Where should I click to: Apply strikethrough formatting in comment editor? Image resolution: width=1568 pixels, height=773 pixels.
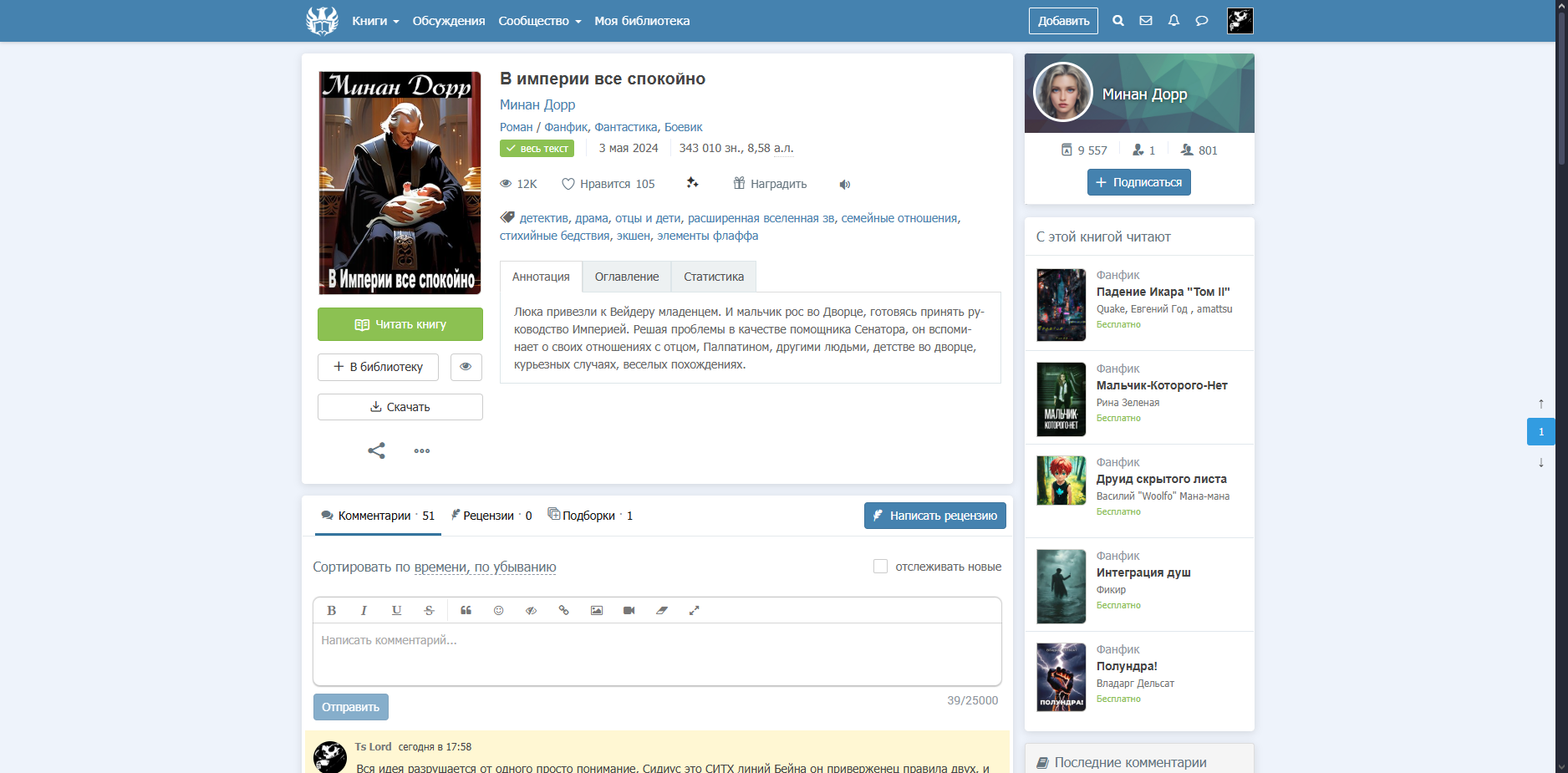click(429, 611)
